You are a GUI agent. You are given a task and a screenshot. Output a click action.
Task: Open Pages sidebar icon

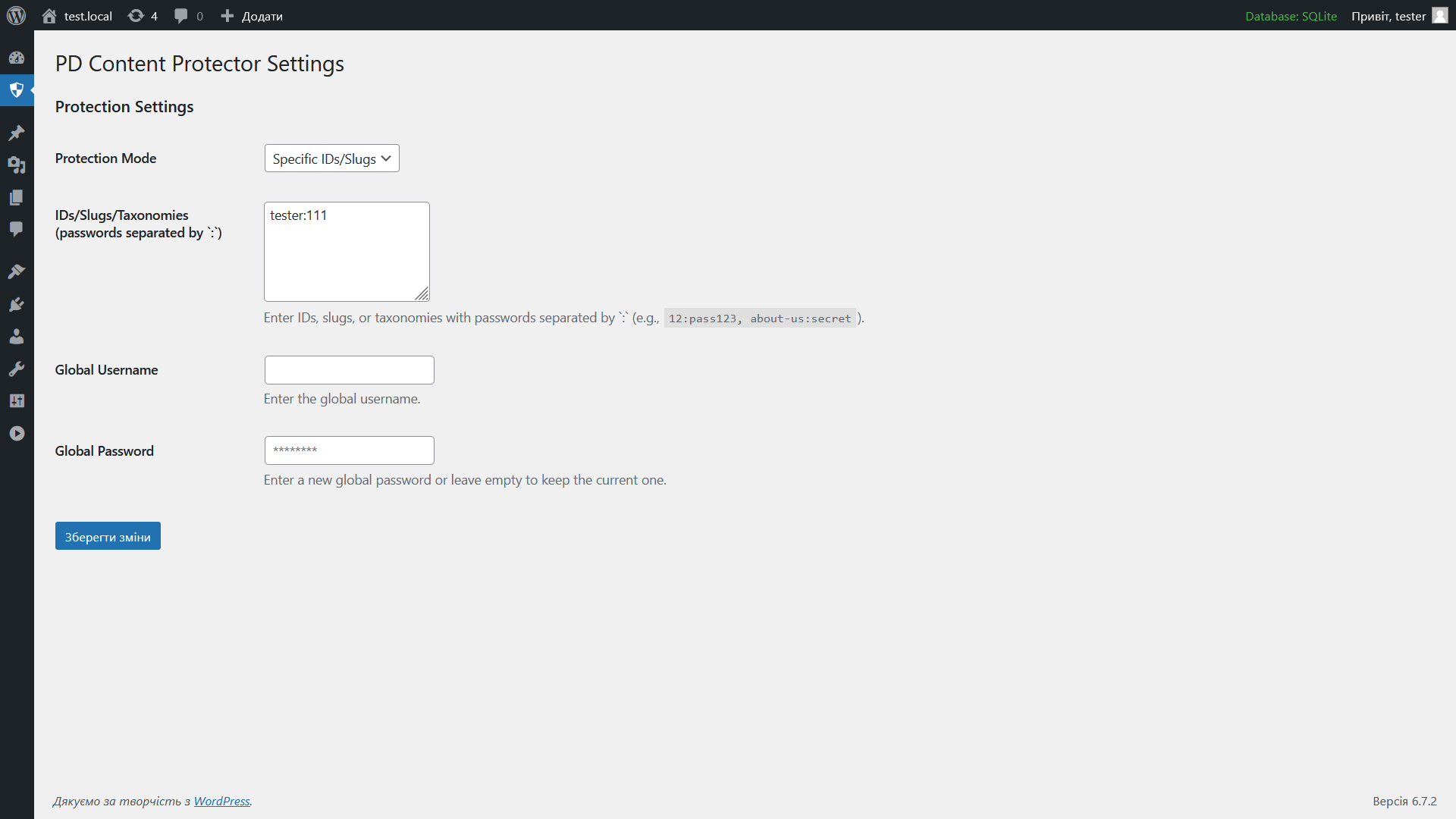click(x=17, y=197)
